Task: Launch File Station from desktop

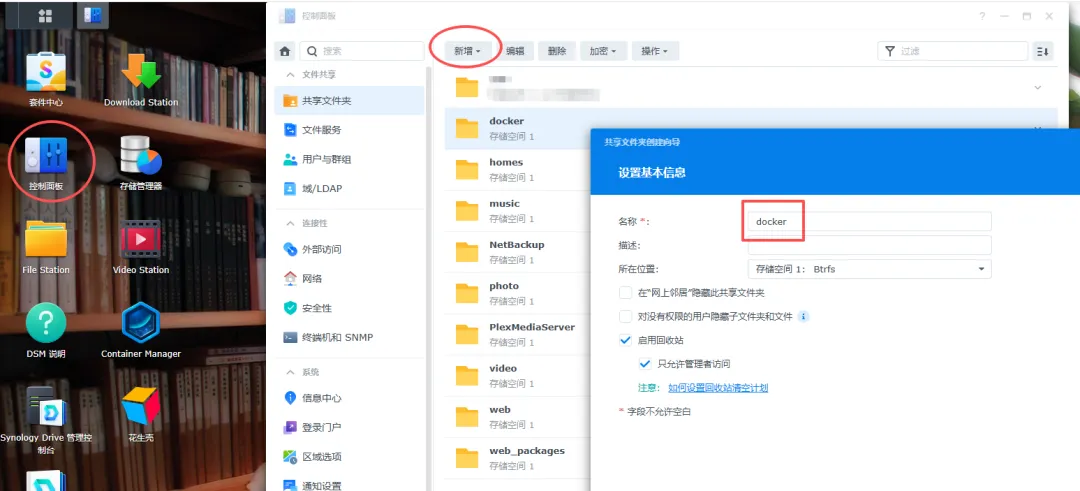Action: point(45,247)
